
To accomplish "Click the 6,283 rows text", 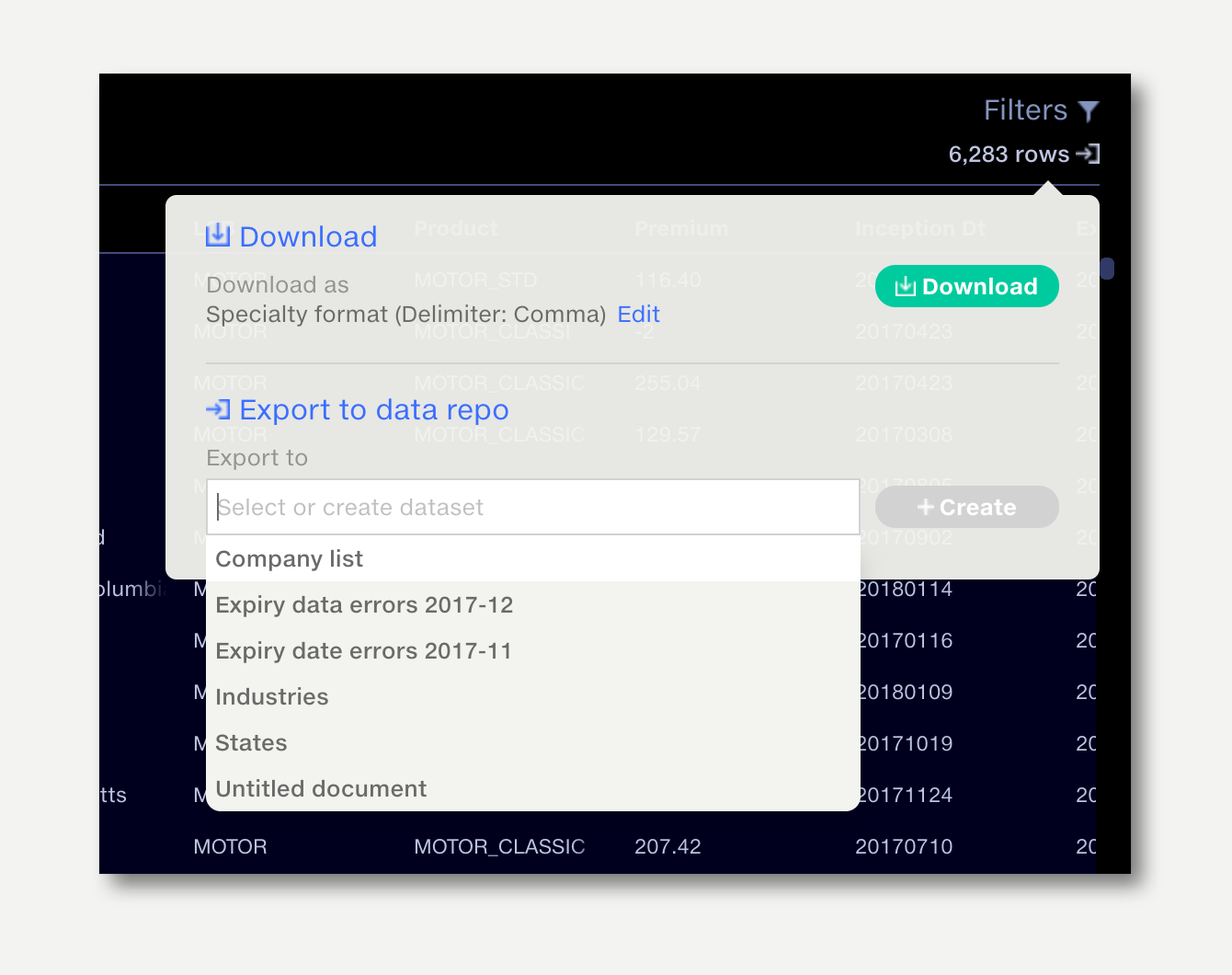I will (x=1010, y=155).
